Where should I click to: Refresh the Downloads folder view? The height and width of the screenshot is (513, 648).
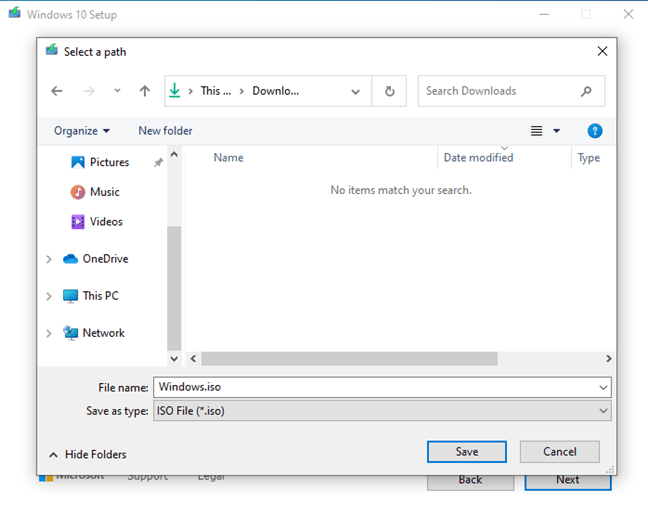pyautogui.click(x=389, y=91)
